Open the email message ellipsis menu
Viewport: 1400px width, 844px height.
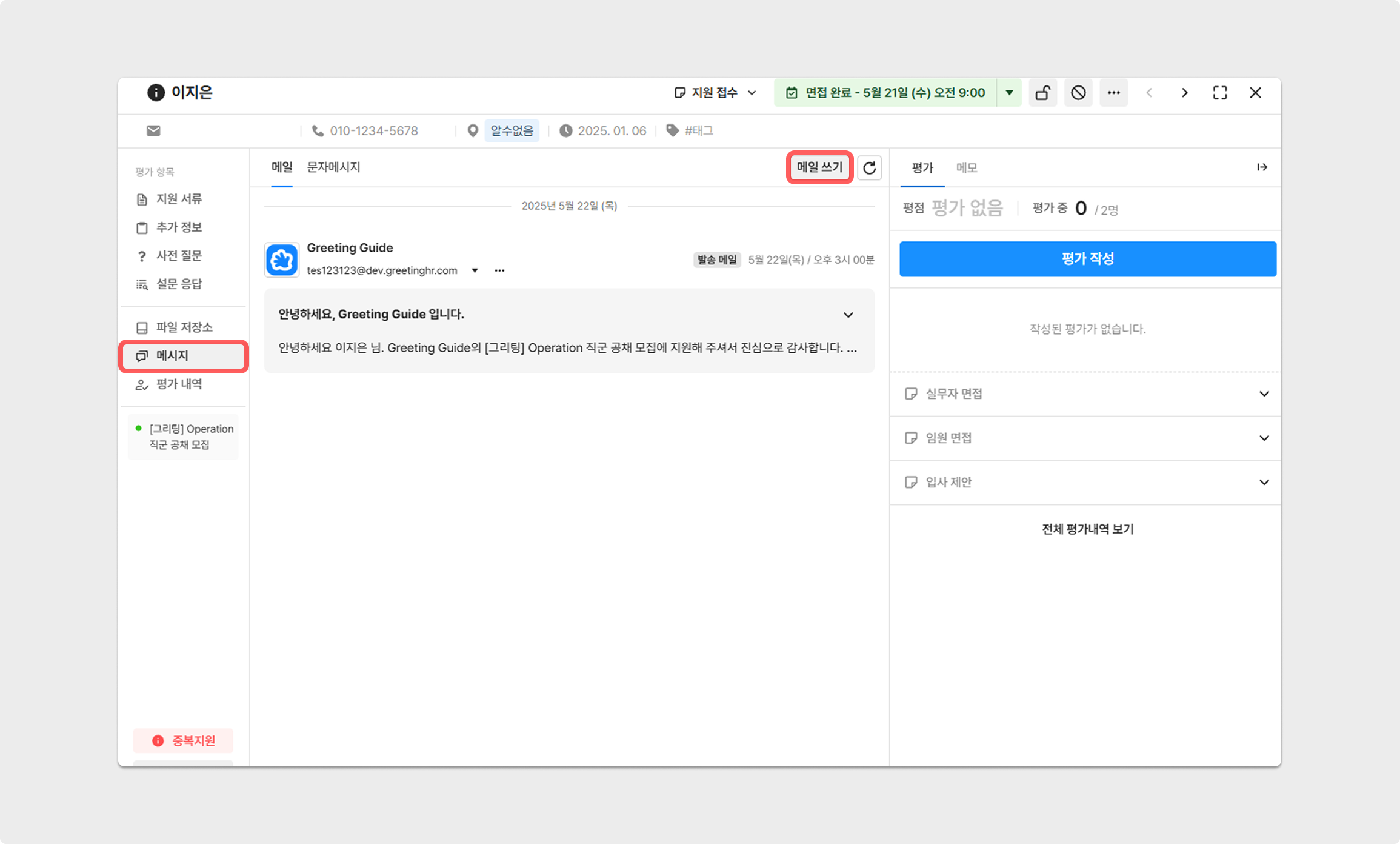pyautogui.click(x=499, y=270)
